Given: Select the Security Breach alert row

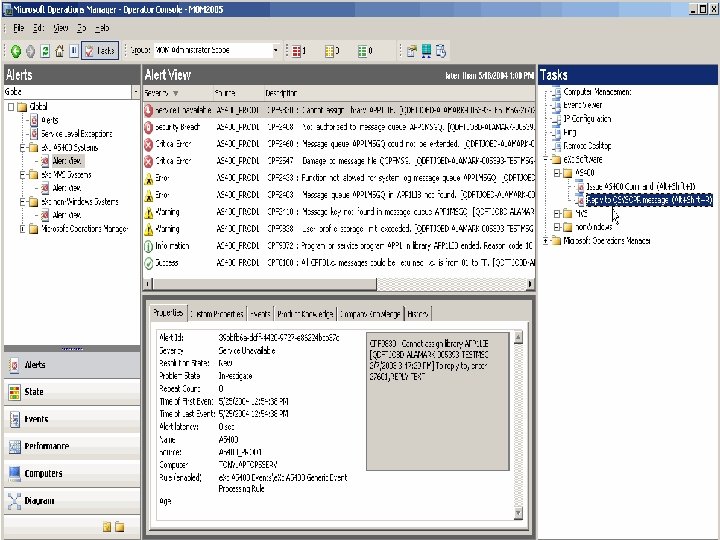Looking at the screenshot, I should coord(339,127).
